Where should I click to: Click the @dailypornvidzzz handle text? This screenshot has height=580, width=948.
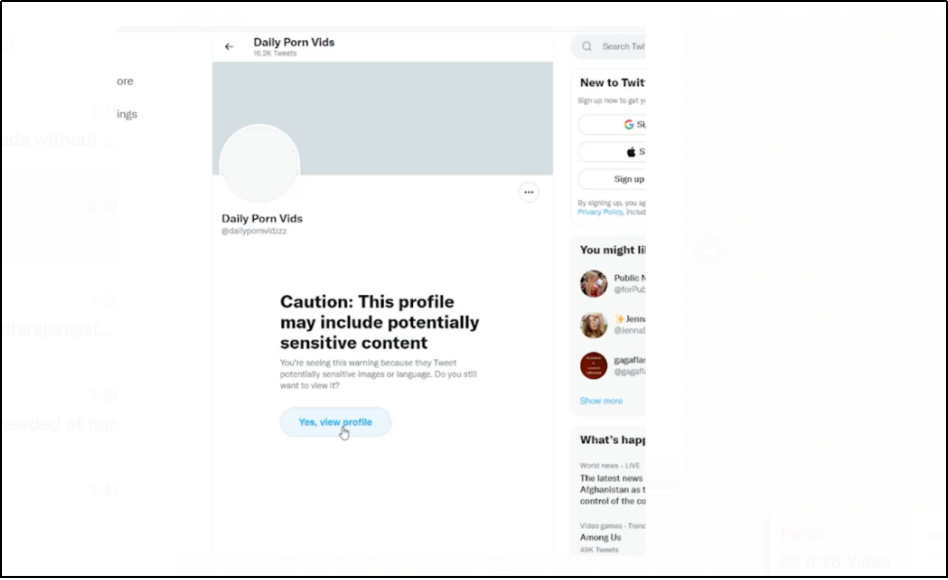[x=254, y=231]
